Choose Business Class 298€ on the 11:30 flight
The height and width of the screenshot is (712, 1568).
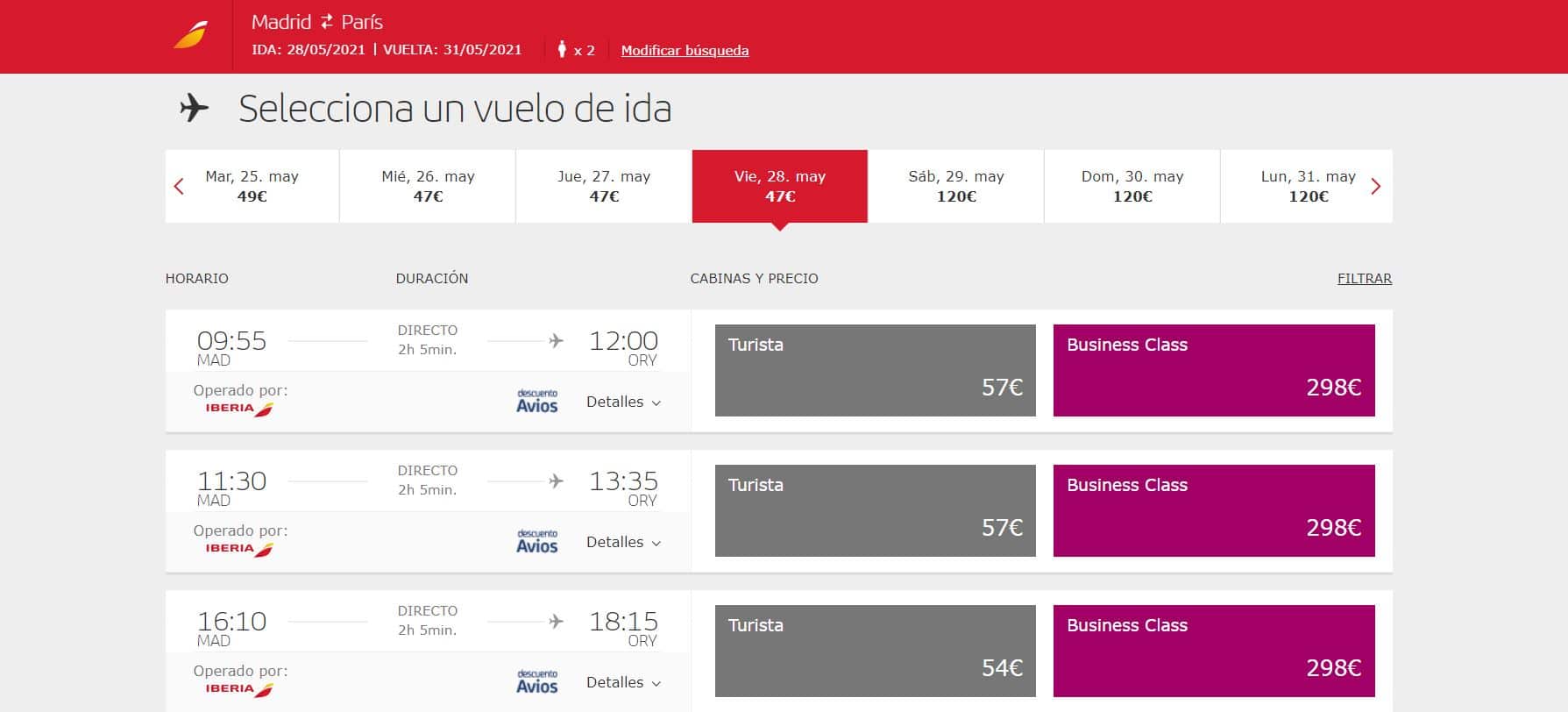pos(1214,510)
